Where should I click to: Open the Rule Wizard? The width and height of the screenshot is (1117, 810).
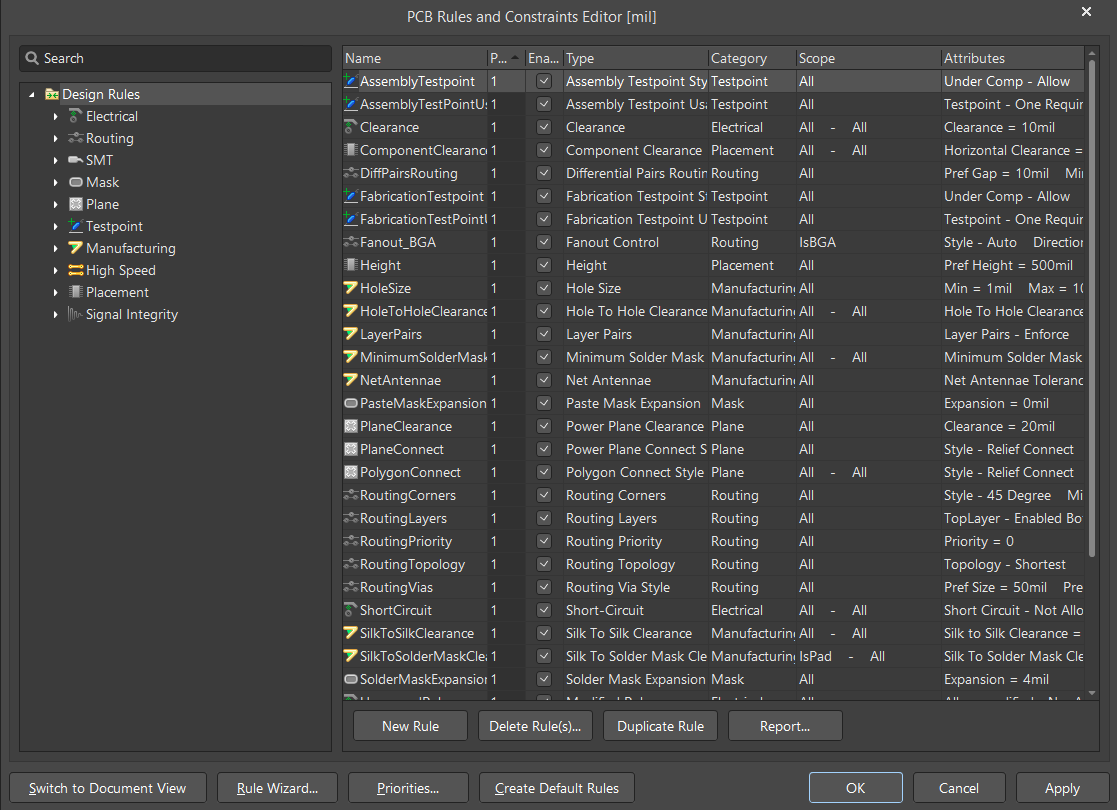(x=277, y=788)
